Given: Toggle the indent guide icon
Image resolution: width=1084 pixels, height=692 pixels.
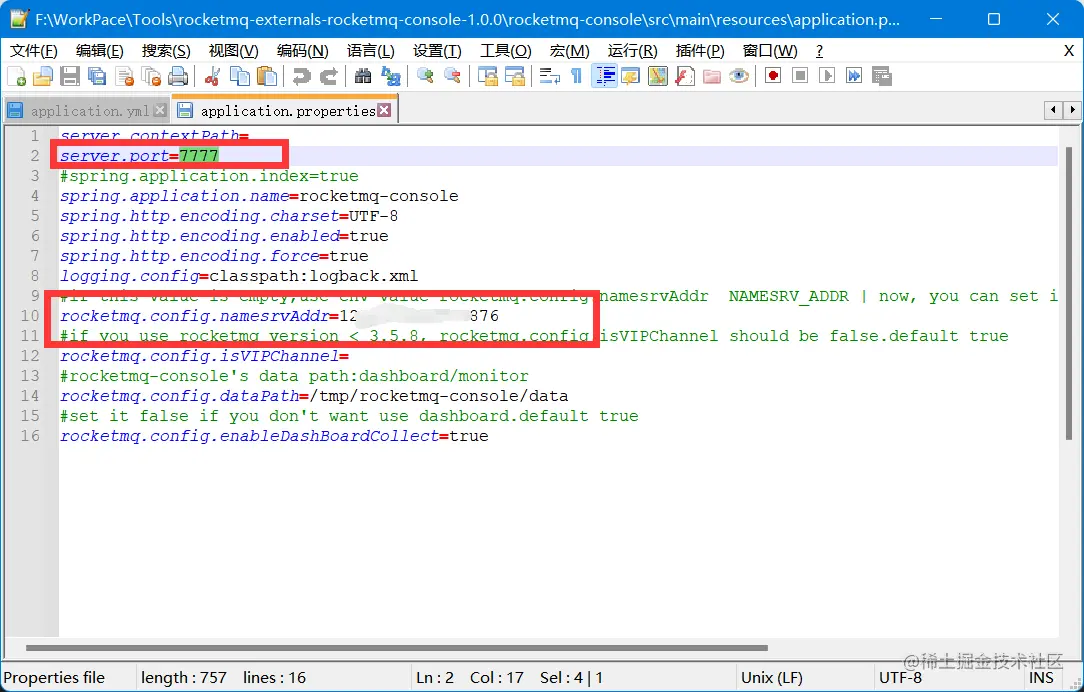Looking at the screenshot, I should (604, 75).
